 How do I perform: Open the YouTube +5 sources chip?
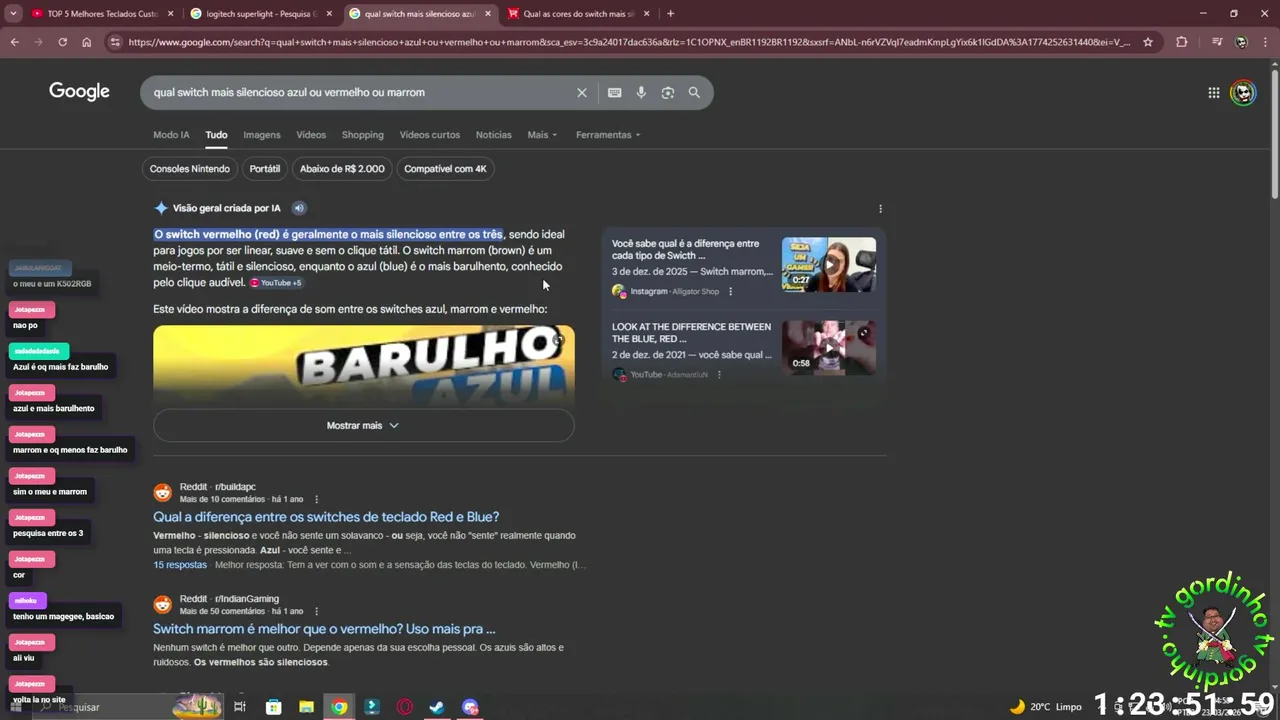(x=276, y=283)
